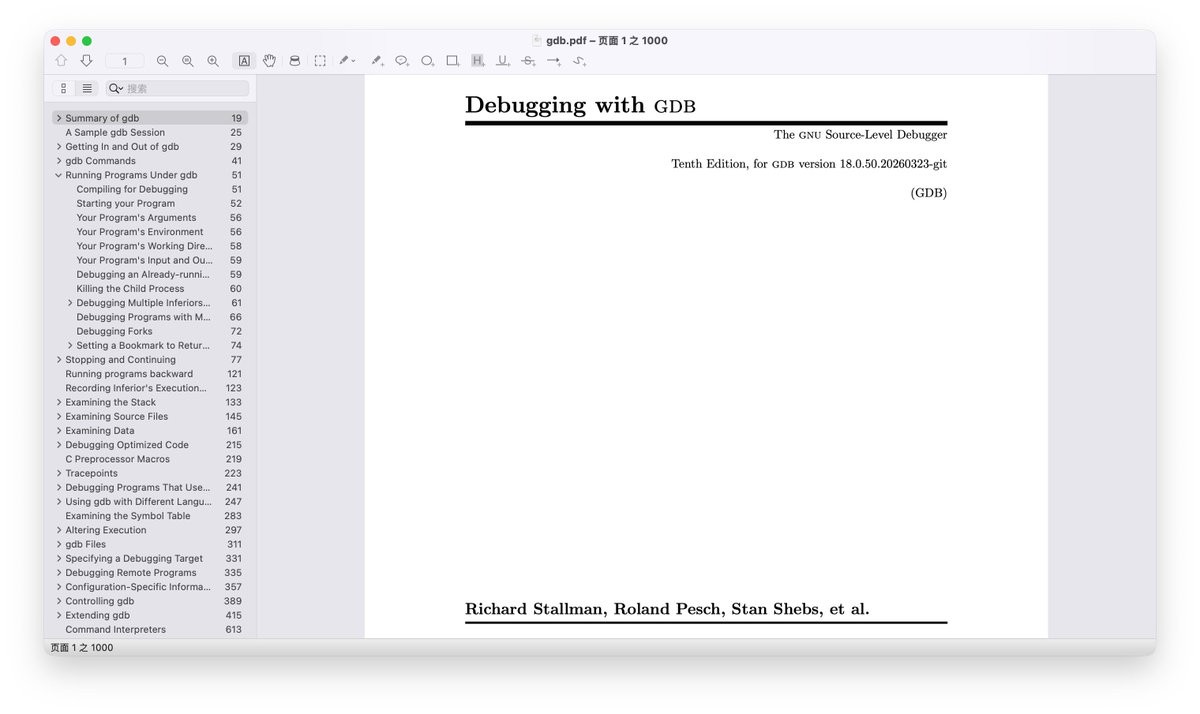This screenshot has width=1200, height=714.
Task: Click the page count in status bar
Action: coord(82,647)
